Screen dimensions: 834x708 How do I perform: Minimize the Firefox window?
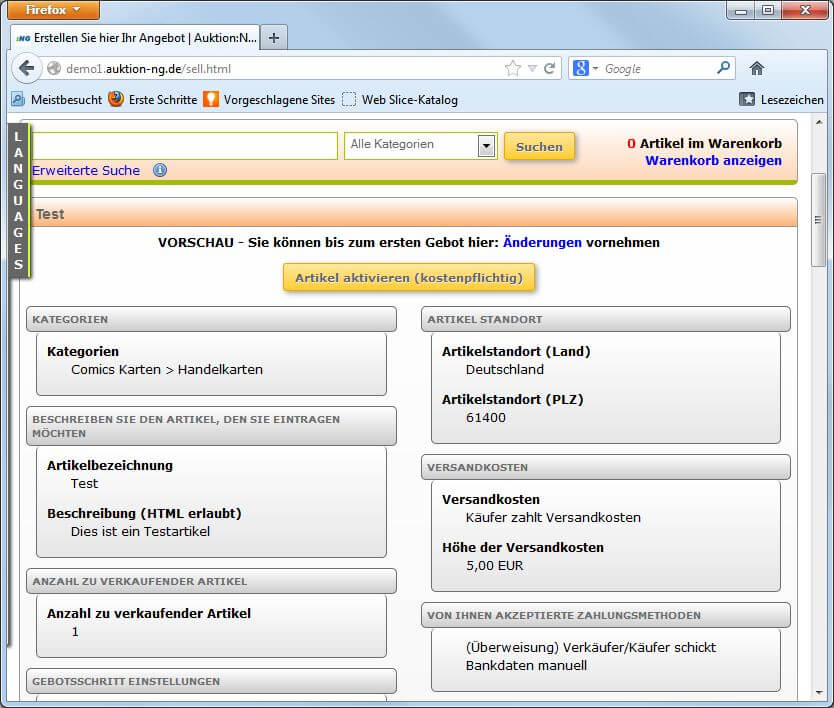741,10
